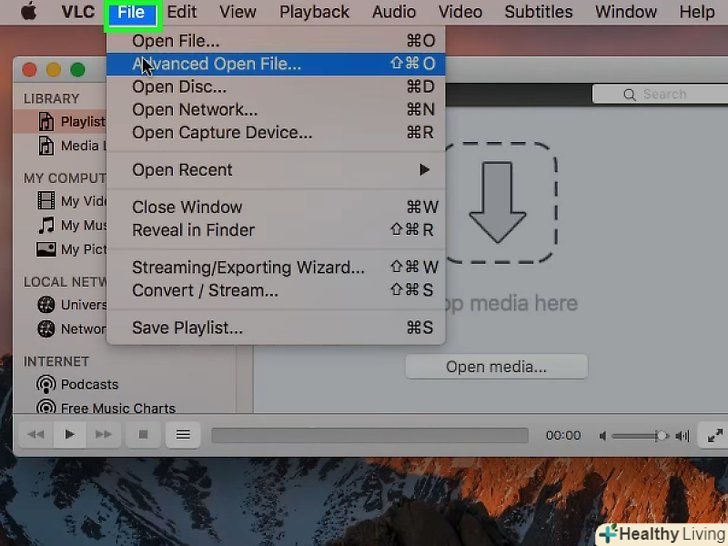
Task: Adjust the volume slider
Action: tap(640, 436)
